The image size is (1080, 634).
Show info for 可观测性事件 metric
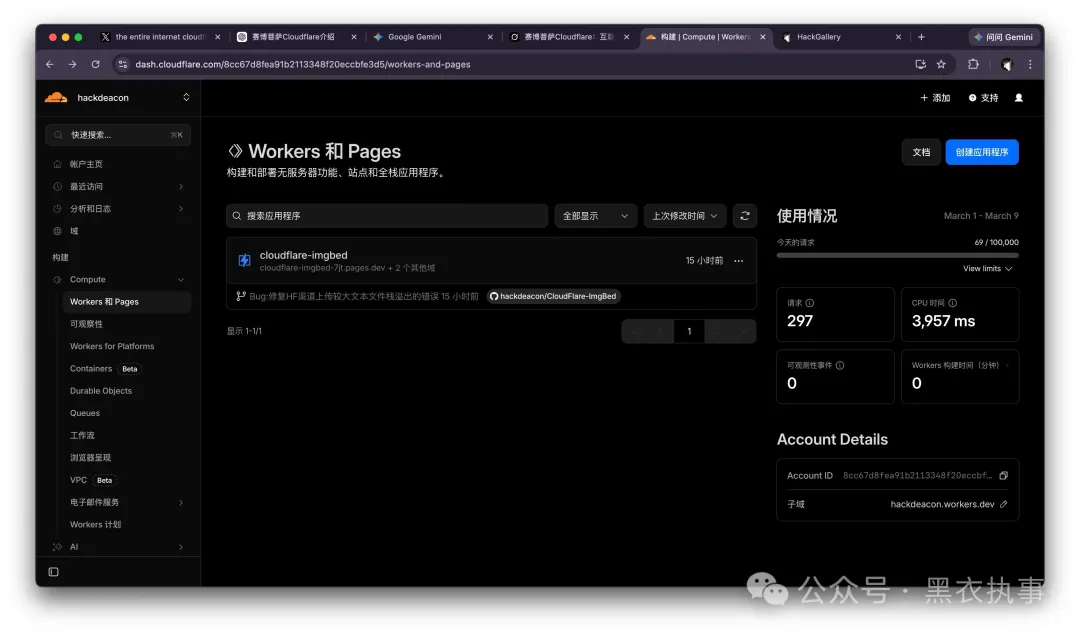(x=840, y=365)
